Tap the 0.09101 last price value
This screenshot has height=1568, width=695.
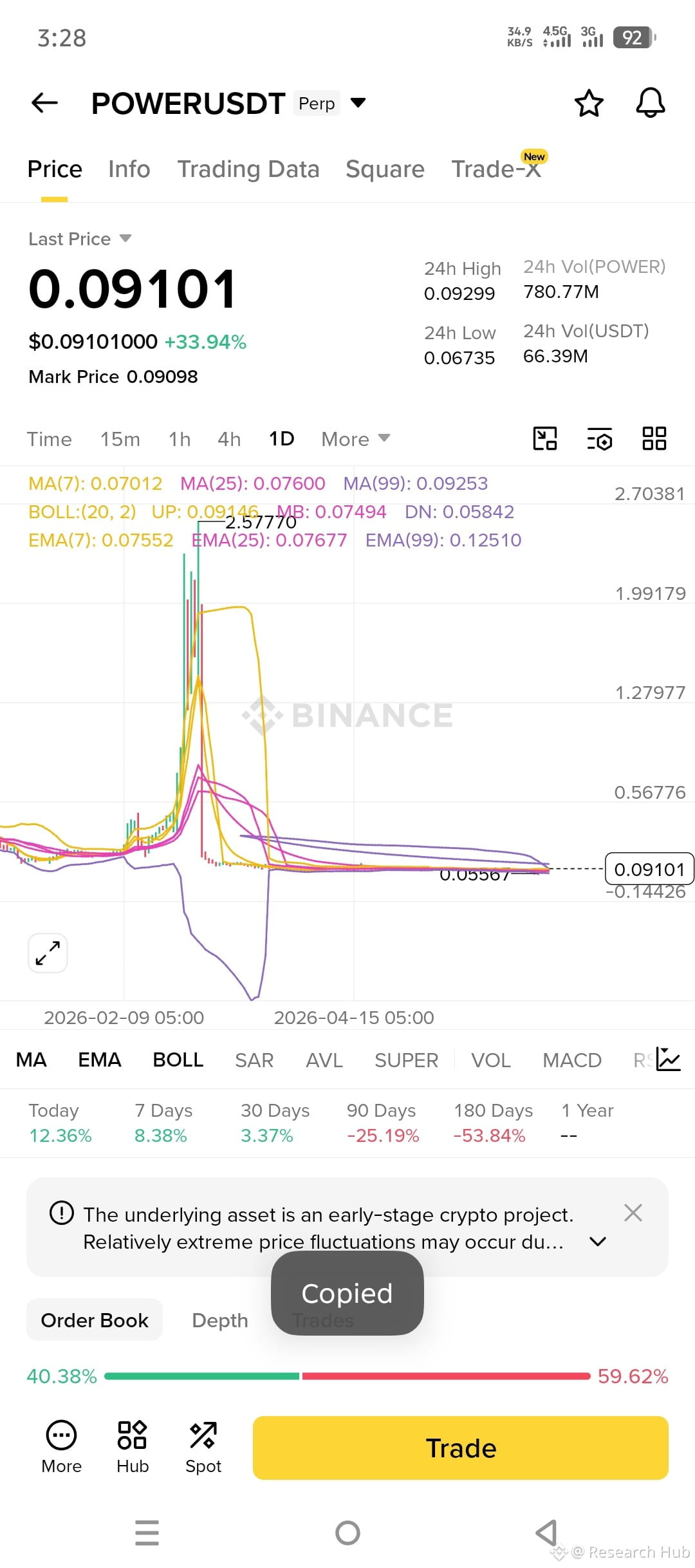[x=133, y=288]
